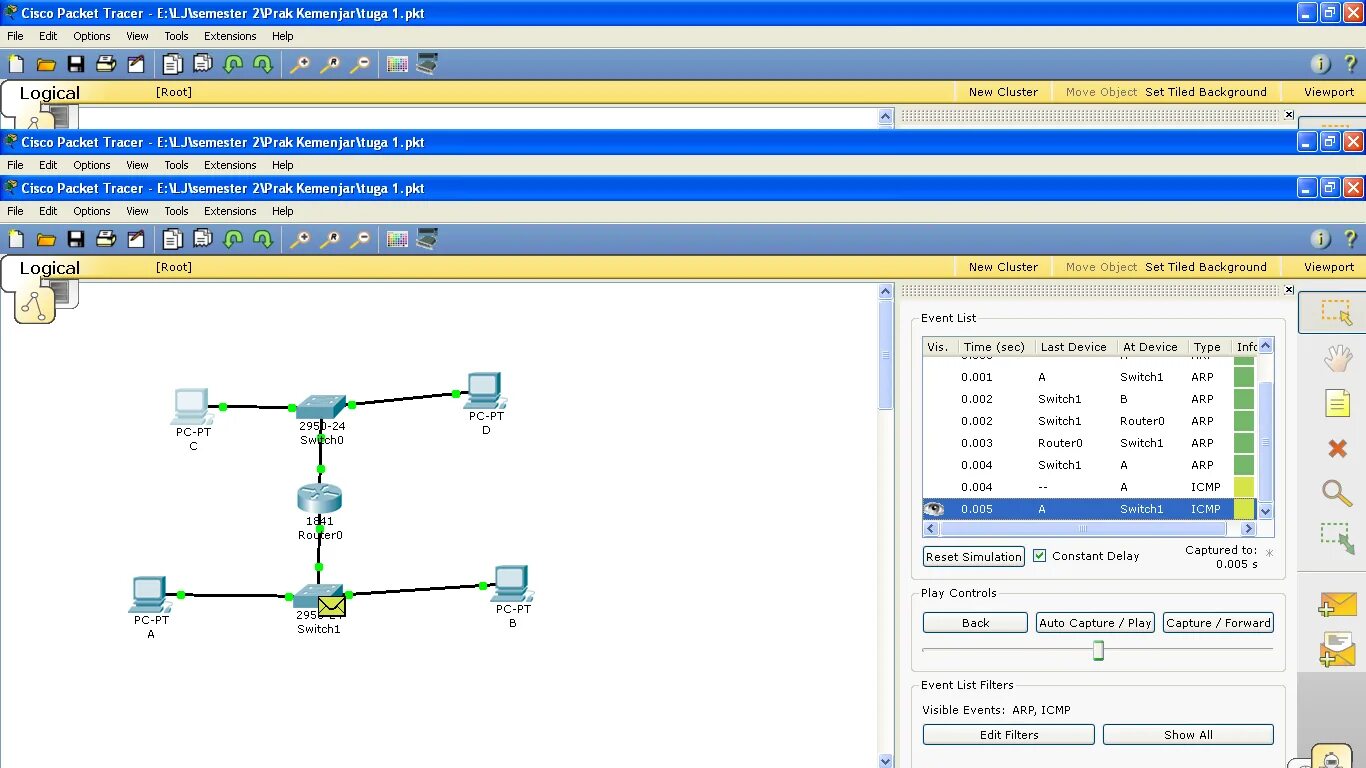The image size is (1366, 768).
Task: Open Help menu in middle background window
Action: point(283,165)
